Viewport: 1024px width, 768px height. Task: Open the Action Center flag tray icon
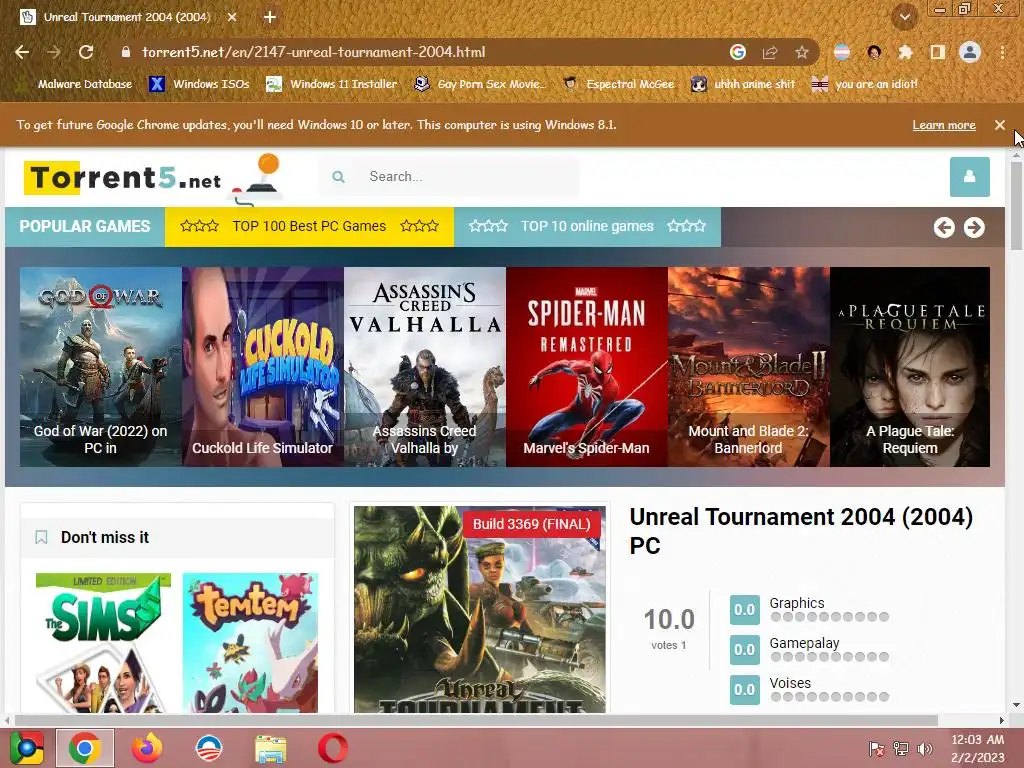click(876, 749)
